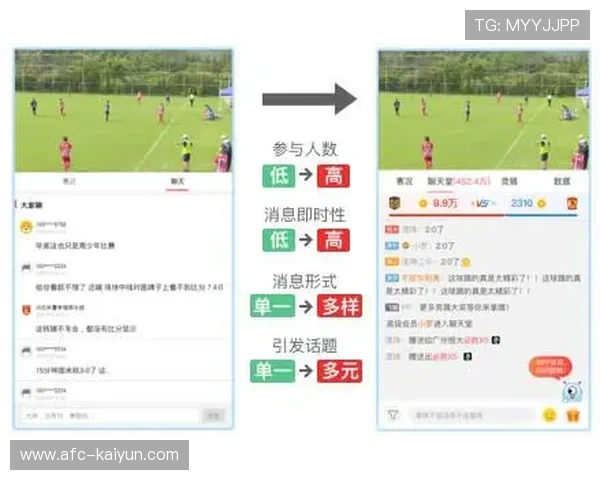Open the filter icon beside right input
Image resolution: width=600 pixels, height=480 pixels.
[393, 415]
